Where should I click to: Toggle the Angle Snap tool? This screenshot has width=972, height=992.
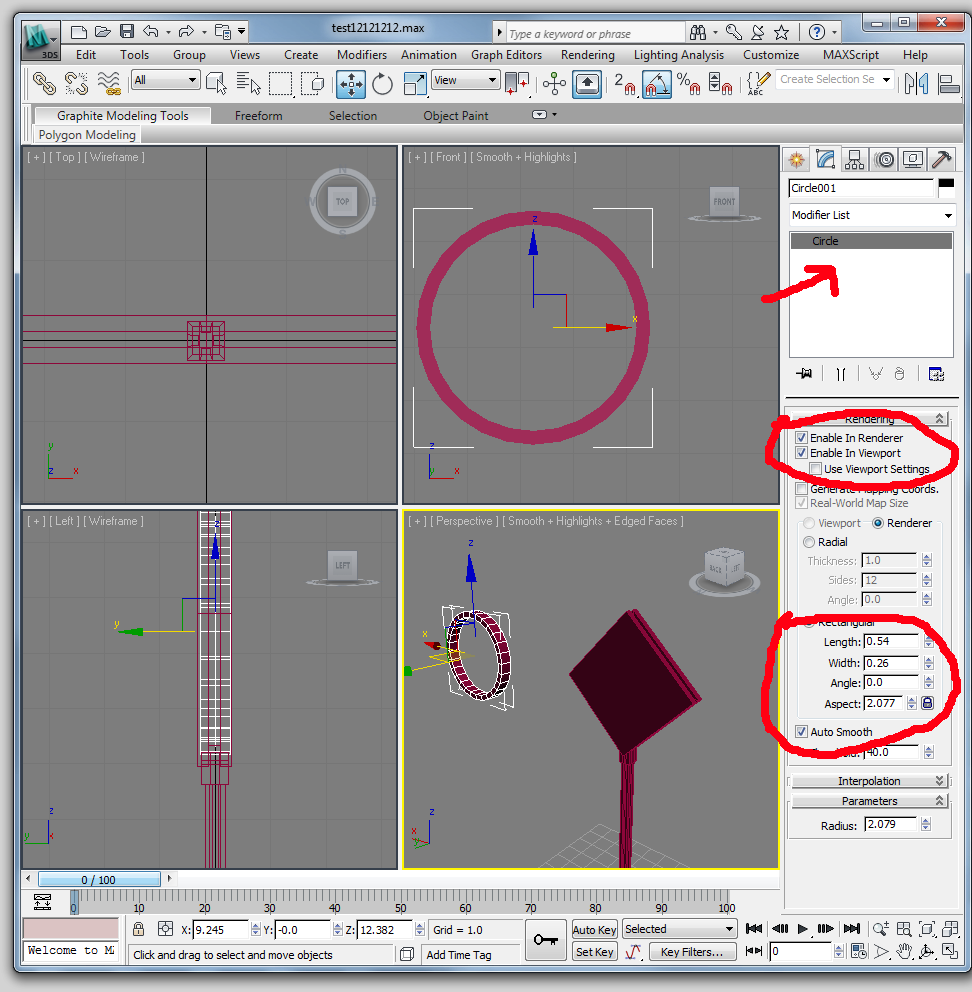pyautogui.click(x=656, y=84)
